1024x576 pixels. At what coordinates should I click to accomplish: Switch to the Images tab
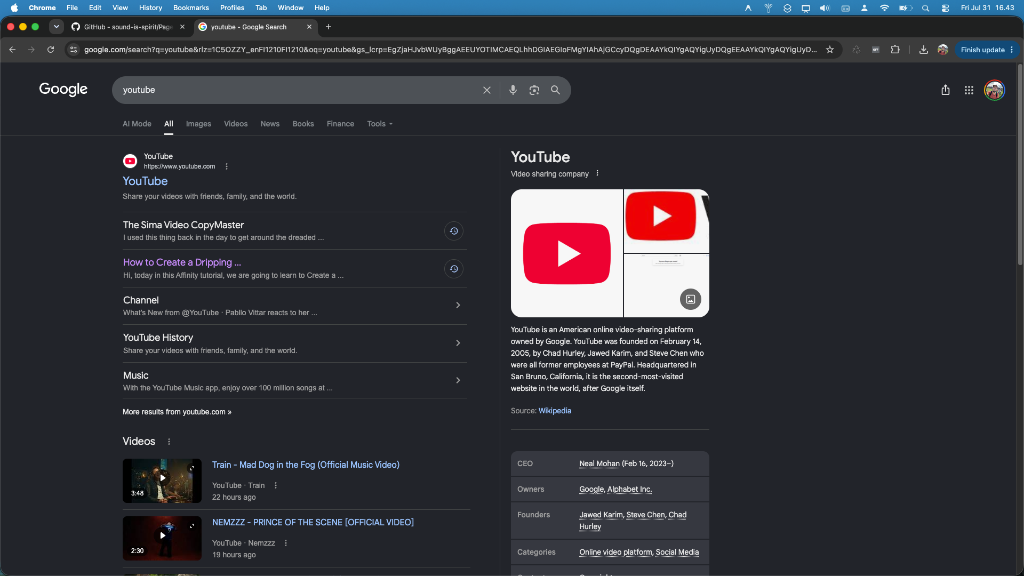[199, 123]
